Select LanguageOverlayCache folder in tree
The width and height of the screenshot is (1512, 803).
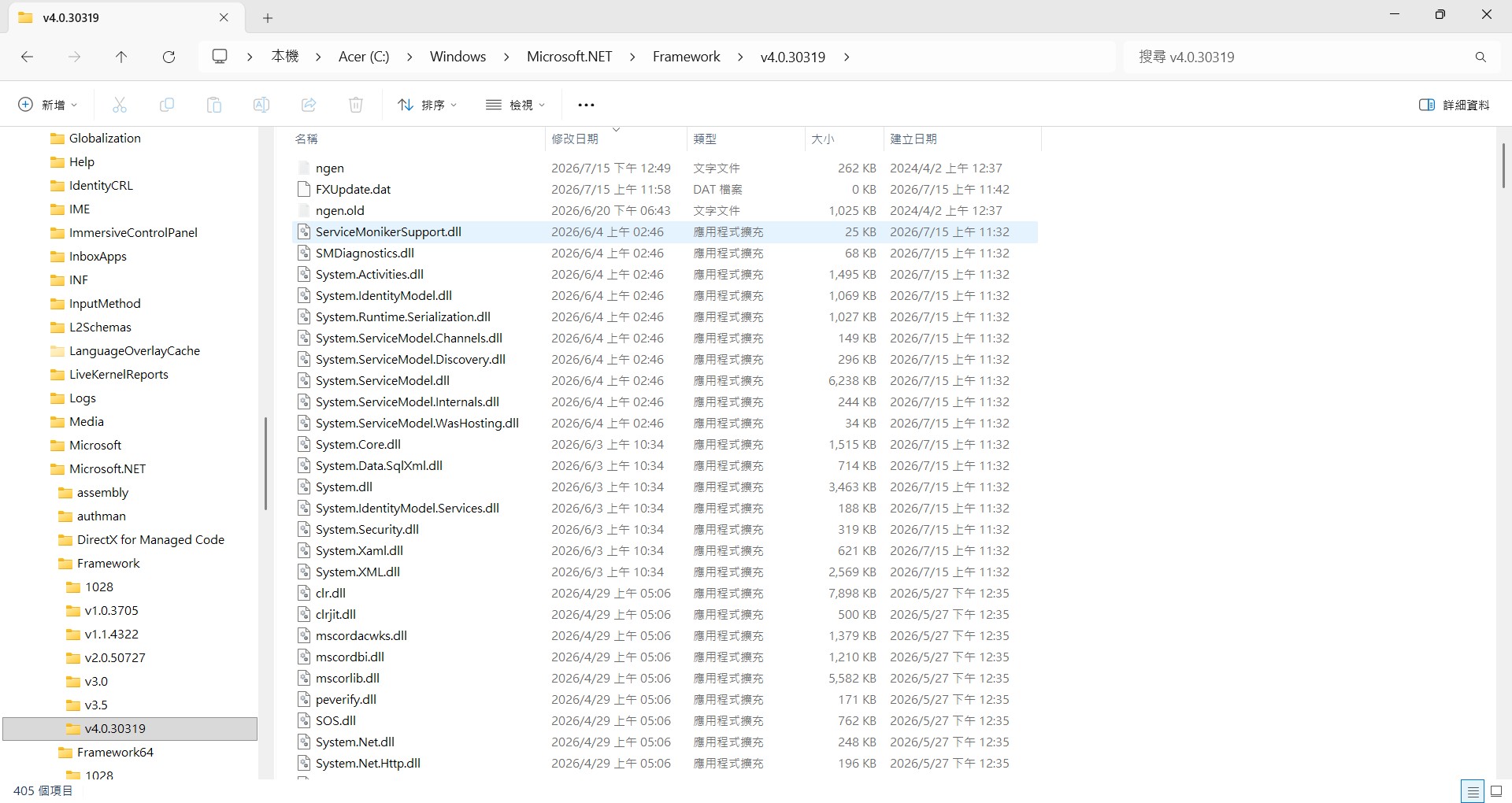click(x=134, y=351)
